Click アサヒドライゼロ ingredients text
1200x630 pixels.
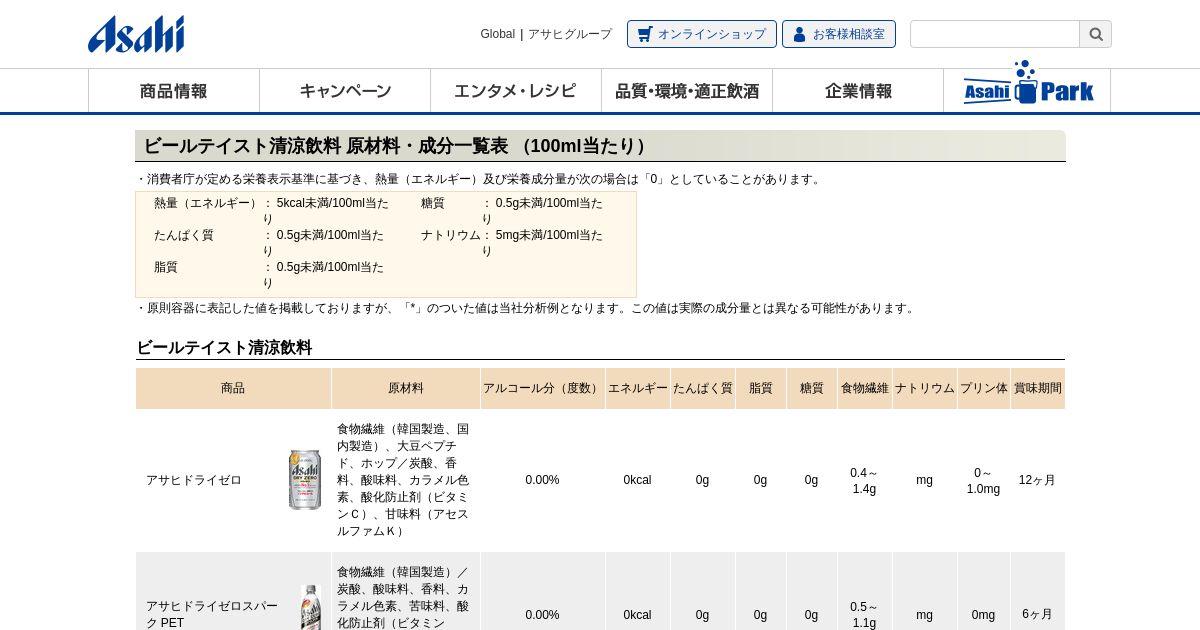[x=403, y=480]
